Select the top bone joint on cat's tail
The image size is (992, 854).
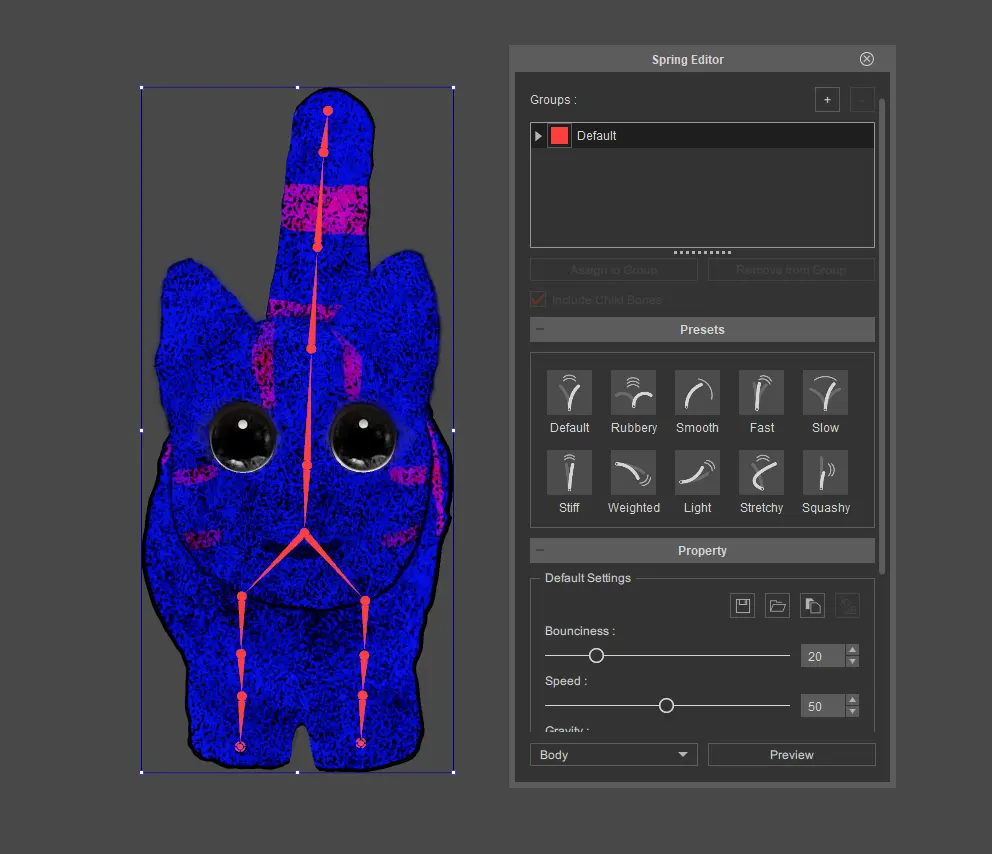pos(328,111)
